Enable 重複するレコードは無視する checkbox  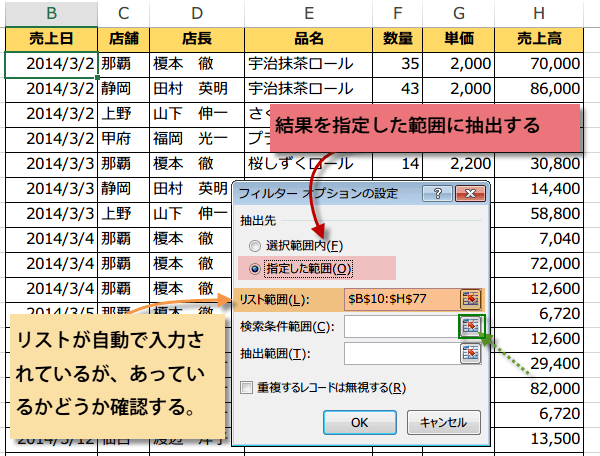click(246, 388)
